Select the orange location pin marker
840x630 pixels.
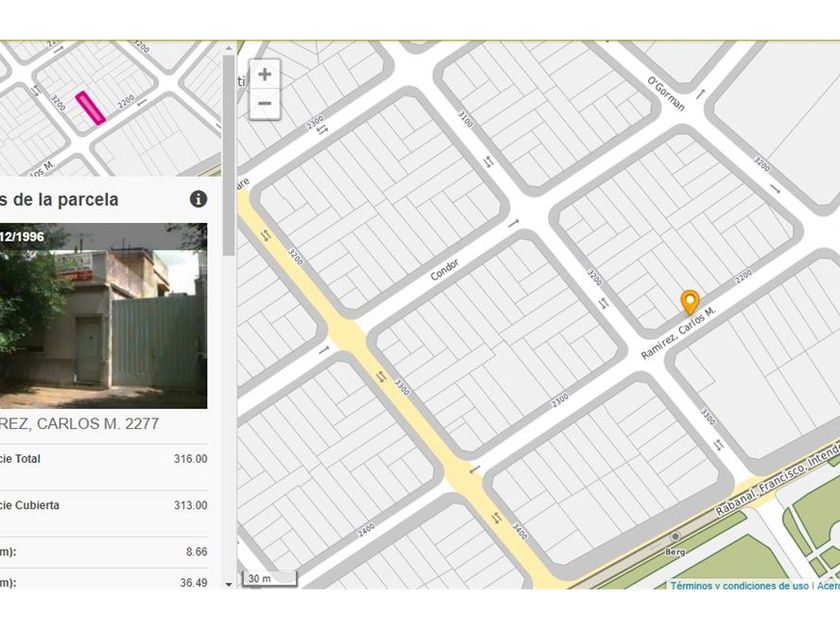pos(690,302)
